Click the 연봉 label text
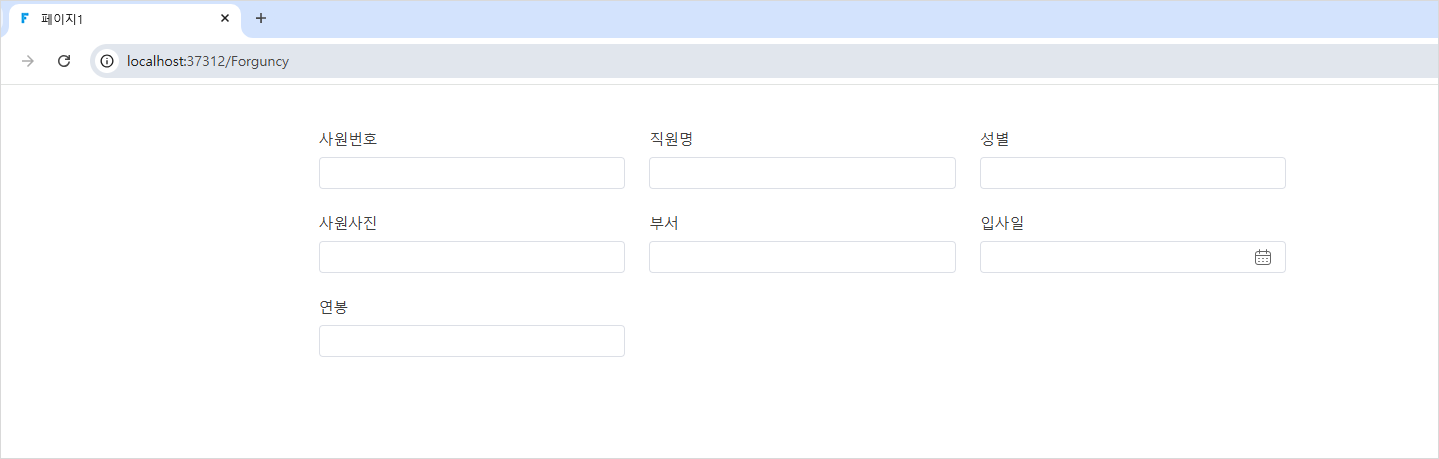Screen dimensions: 1439x459 (x=334, y=307)
